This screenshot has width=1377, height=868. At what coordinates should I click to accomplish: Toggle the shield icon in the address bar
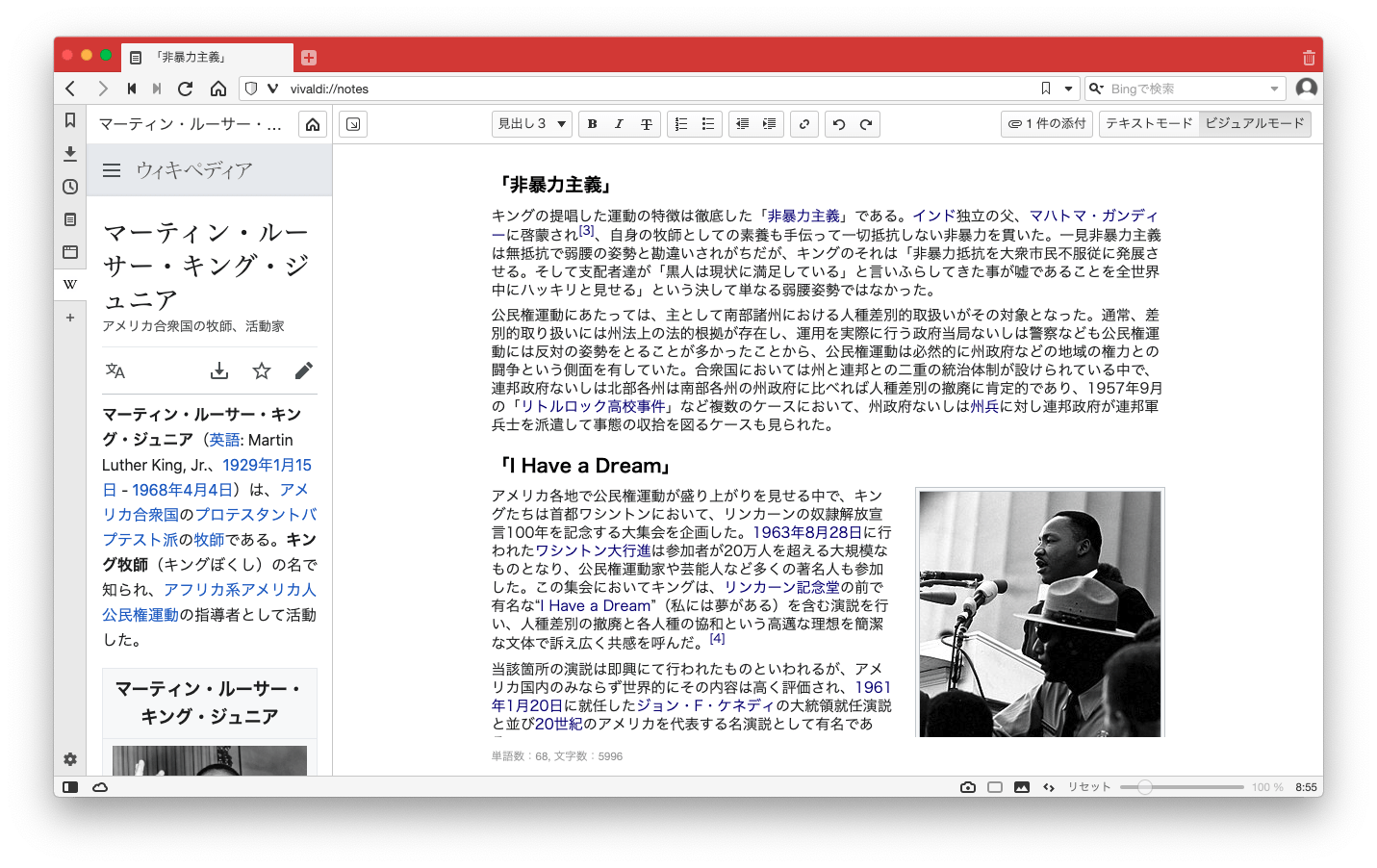250,88
